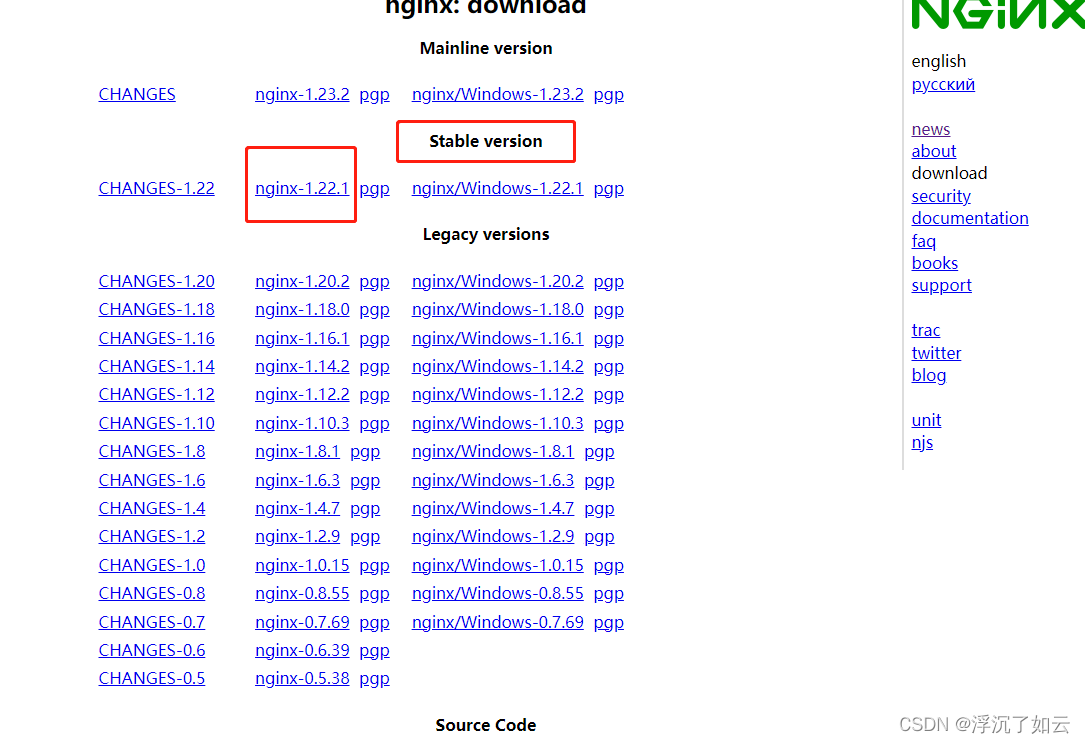Download nginx/Windows-1.0.15
Image resolution: width=1085 pixels, height=744 pixels.
coord(498,565)
